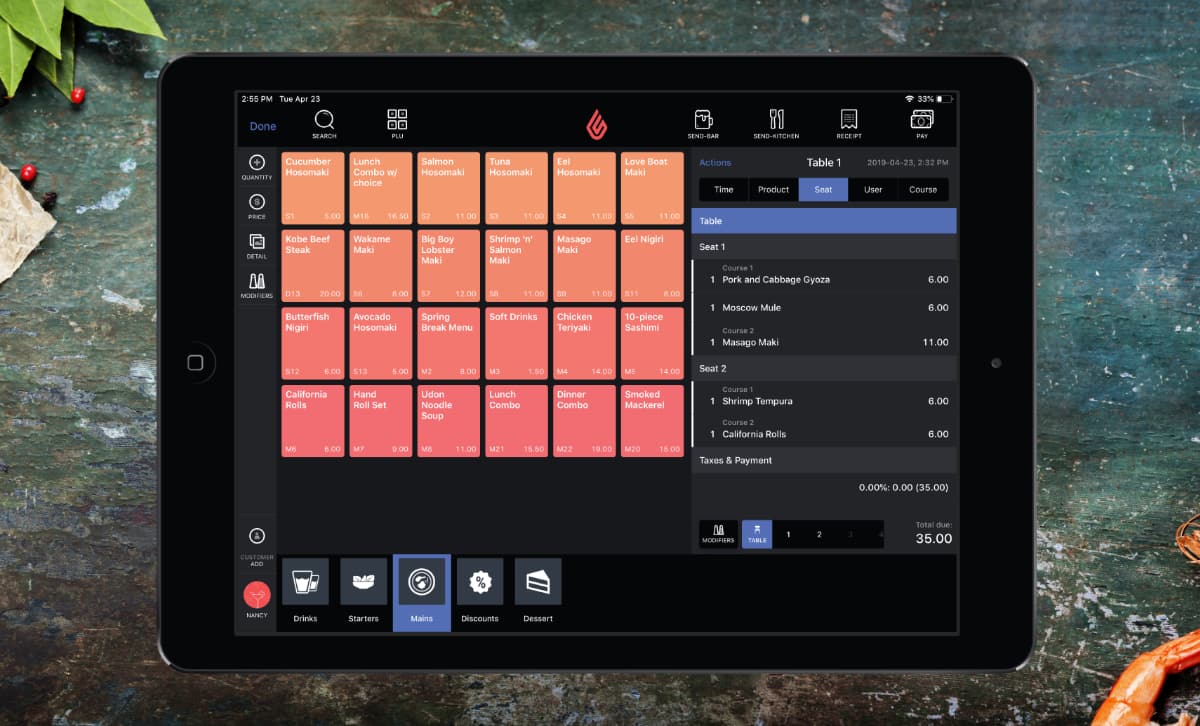The image size is (1200, 726).
Task: Send order to bar
Action: click(703, 125)
